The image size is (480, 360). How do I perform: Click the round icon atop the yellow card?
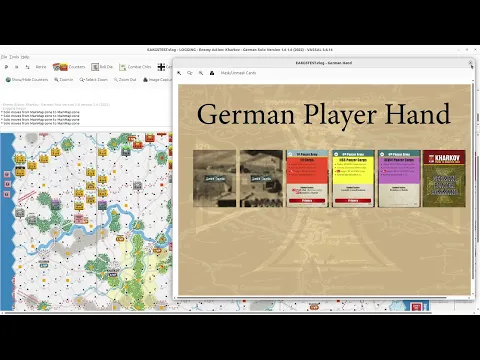pos(336,154)
